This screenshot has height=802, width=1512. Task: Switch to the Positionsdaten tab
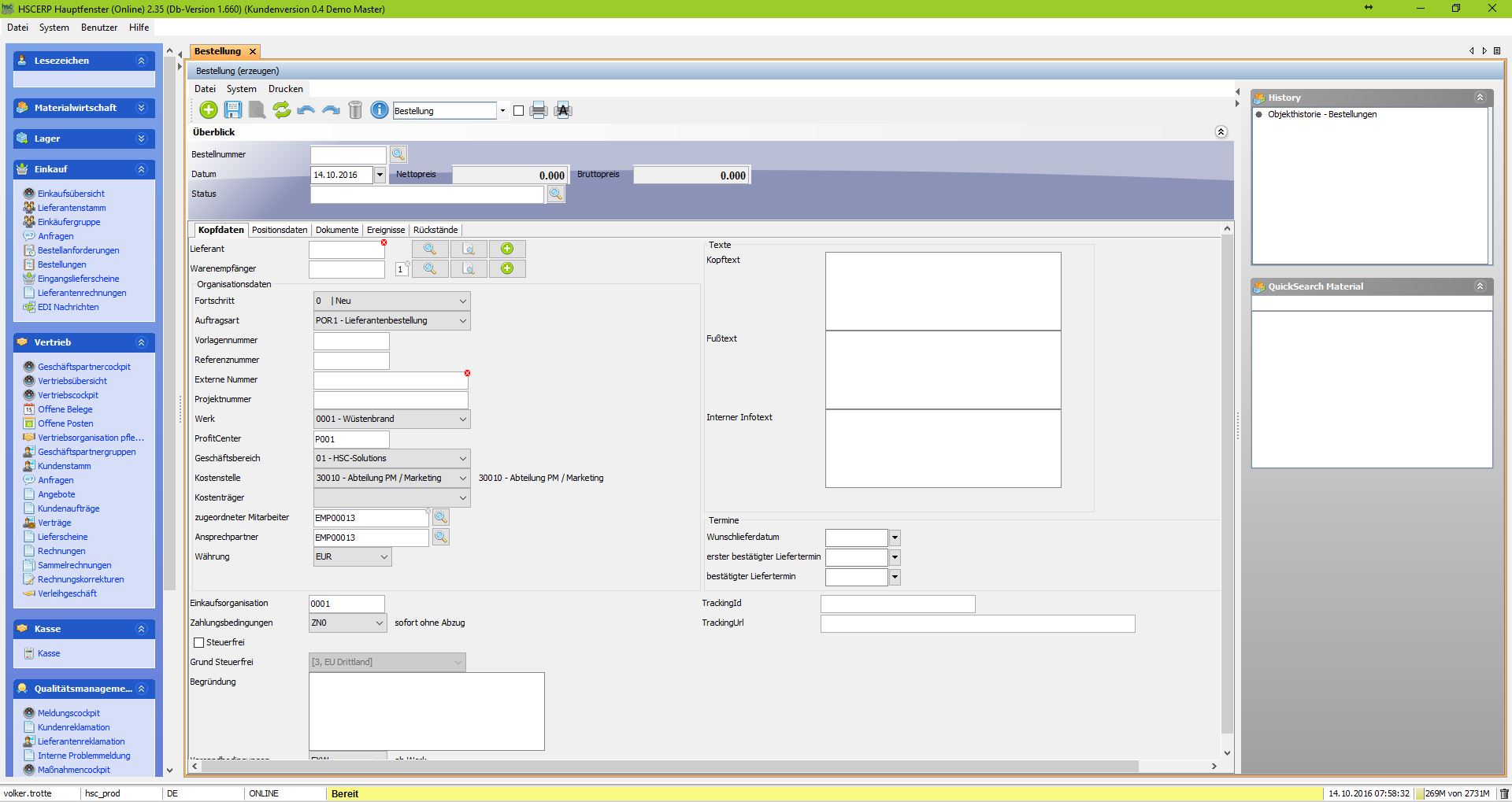(280, 230)
